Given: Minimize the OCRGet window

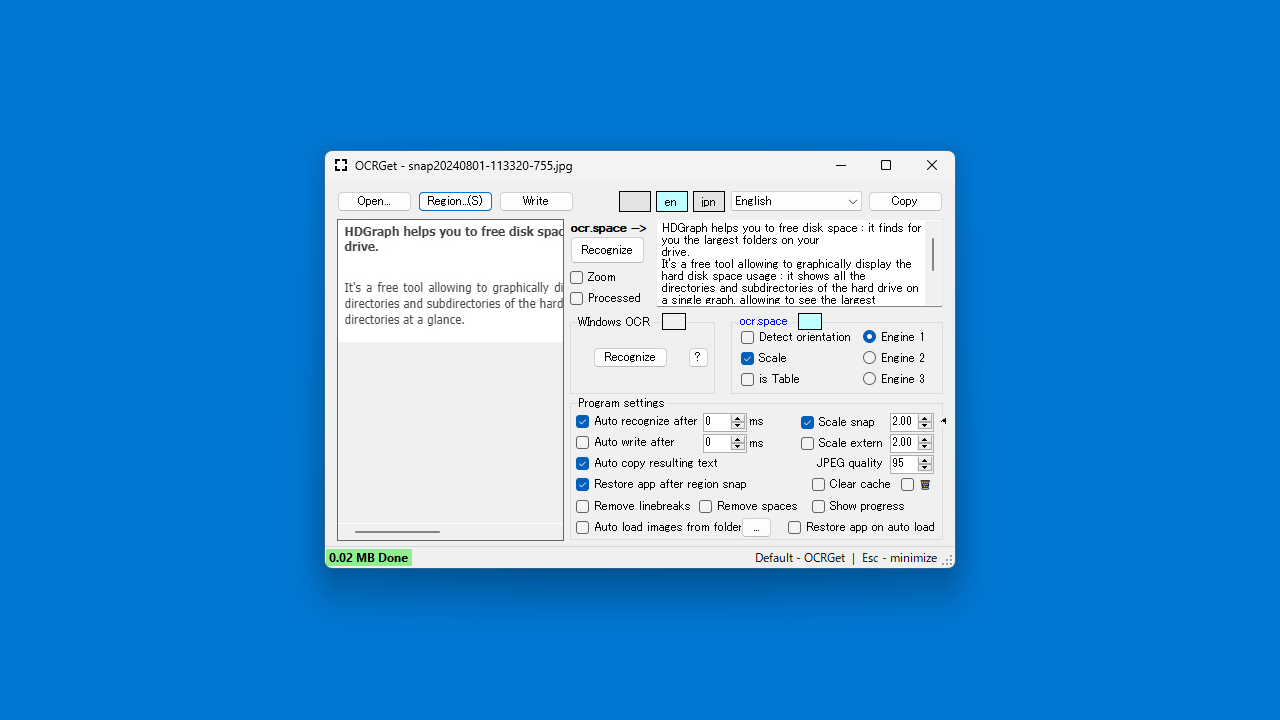Looking at the screenshot, I should [840, 165].
